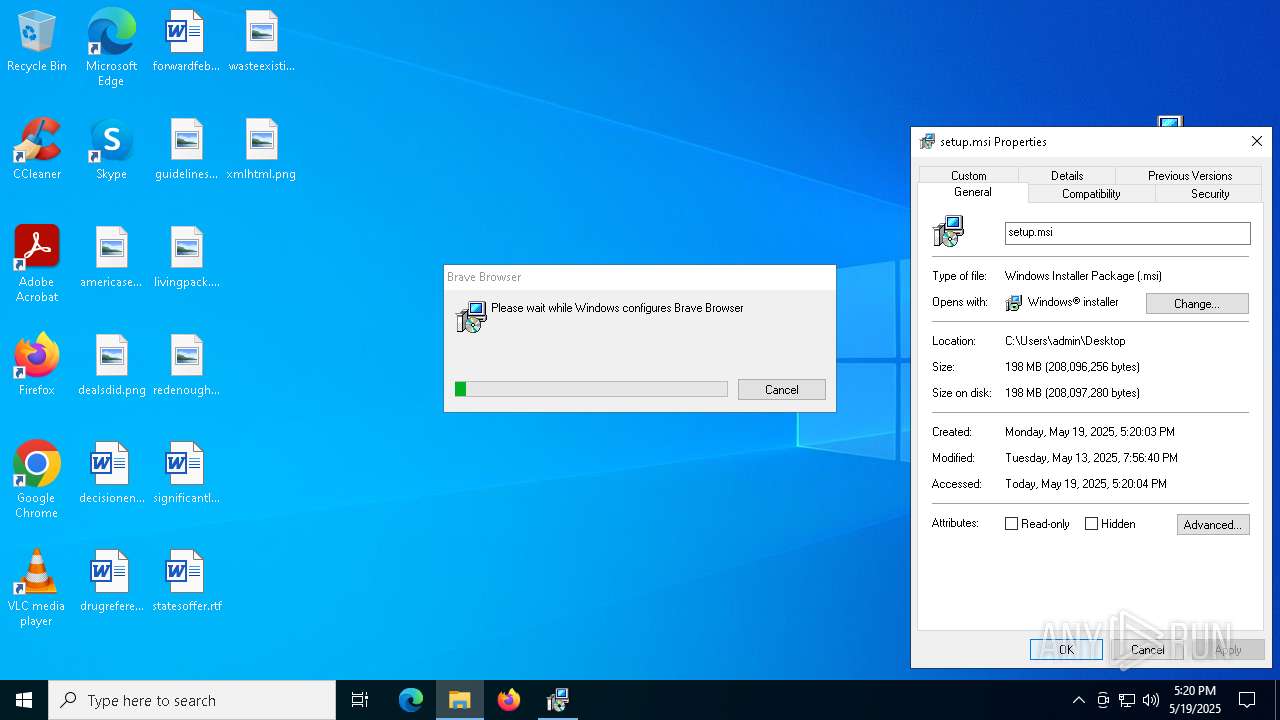Select the forwardfeb Word document icon
Viewport: 1280px width, 720px height.
186,41
